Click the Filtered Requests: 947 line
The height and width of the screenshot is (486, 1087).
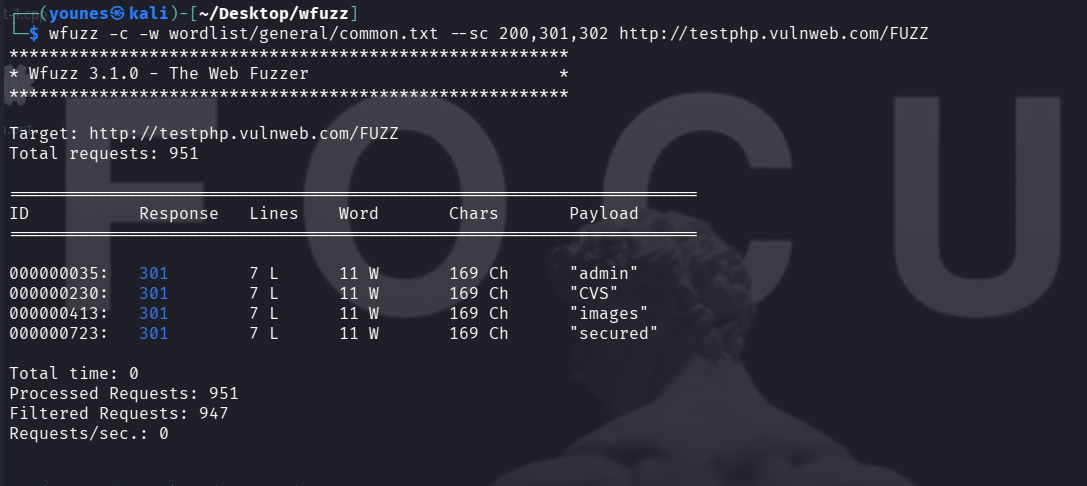(118, 413)
